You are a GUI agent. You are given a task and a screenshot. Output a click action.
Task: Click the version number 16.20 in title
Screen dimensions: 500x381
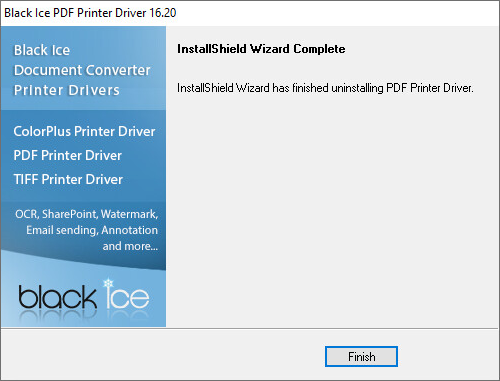163,13
